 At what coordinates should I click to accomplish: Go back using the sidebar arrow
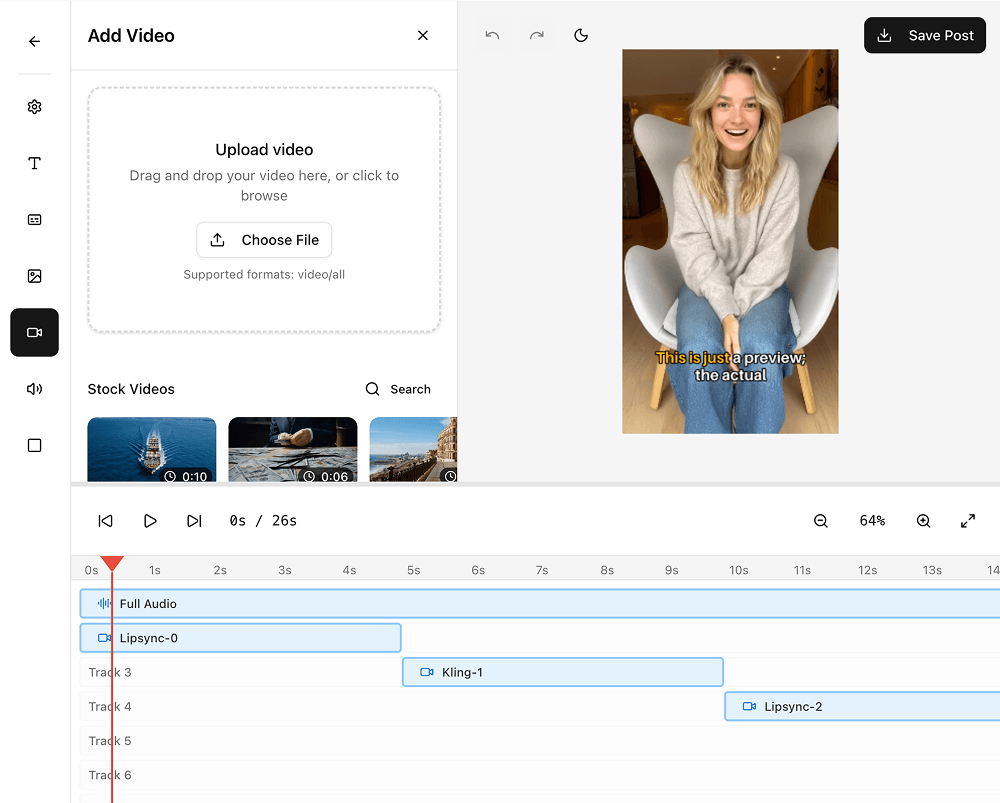coord(34,41)
